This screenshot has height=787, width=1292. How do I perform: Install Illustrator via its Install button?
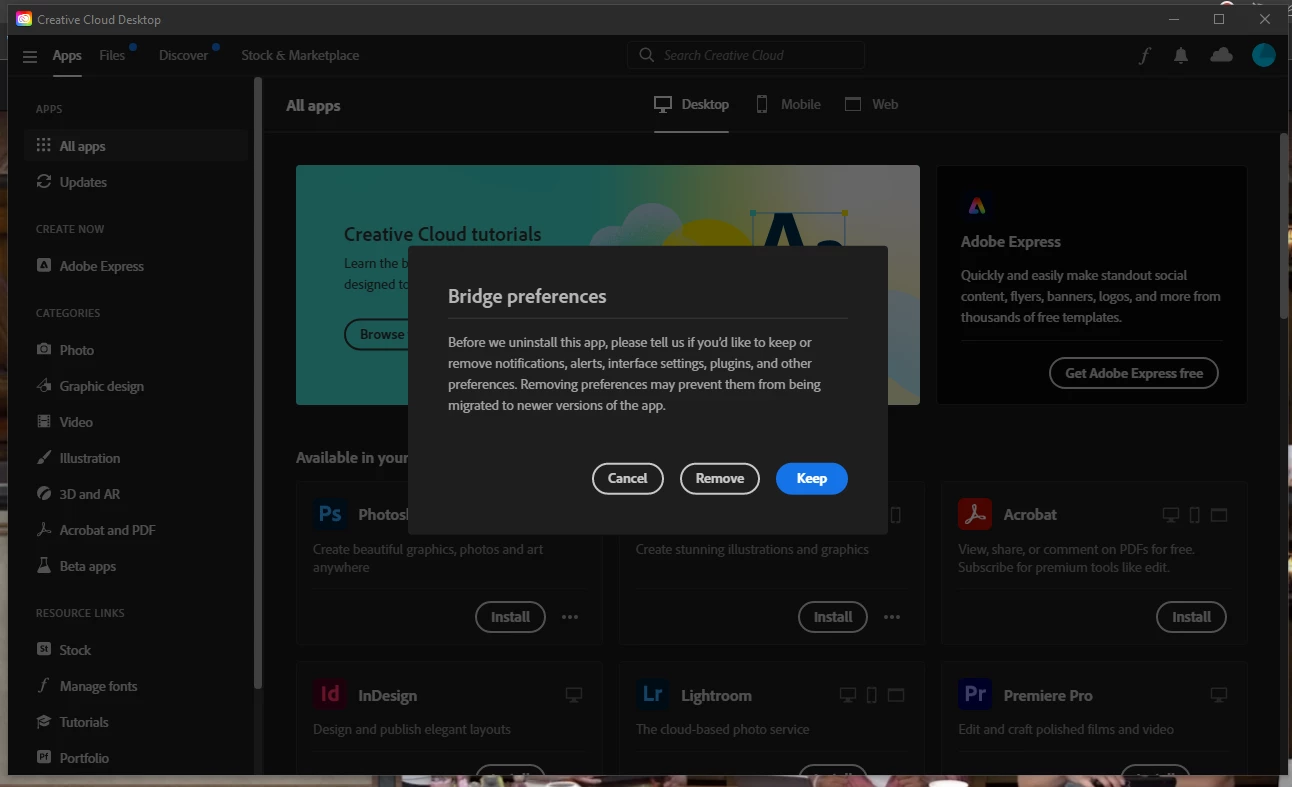pyautogui.click(x=833, y=617)
